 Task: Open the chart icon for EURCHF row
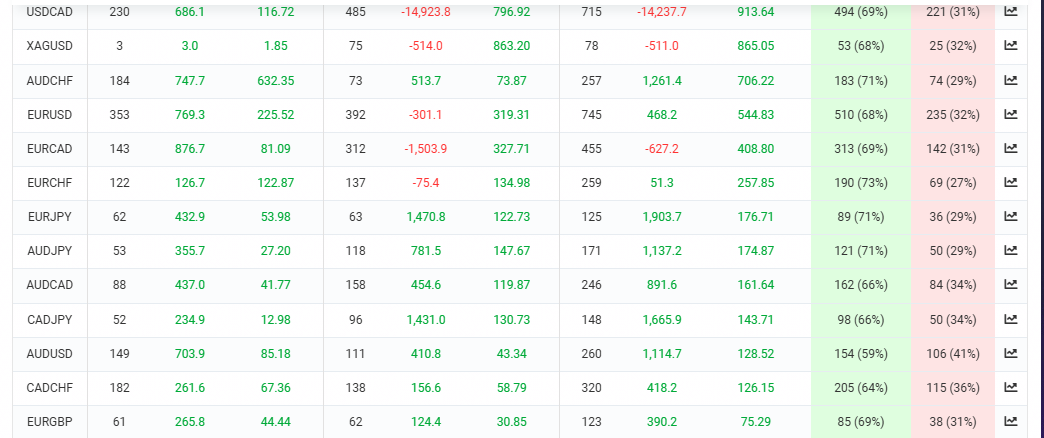pyautogui.click(x=1010, y=182)
